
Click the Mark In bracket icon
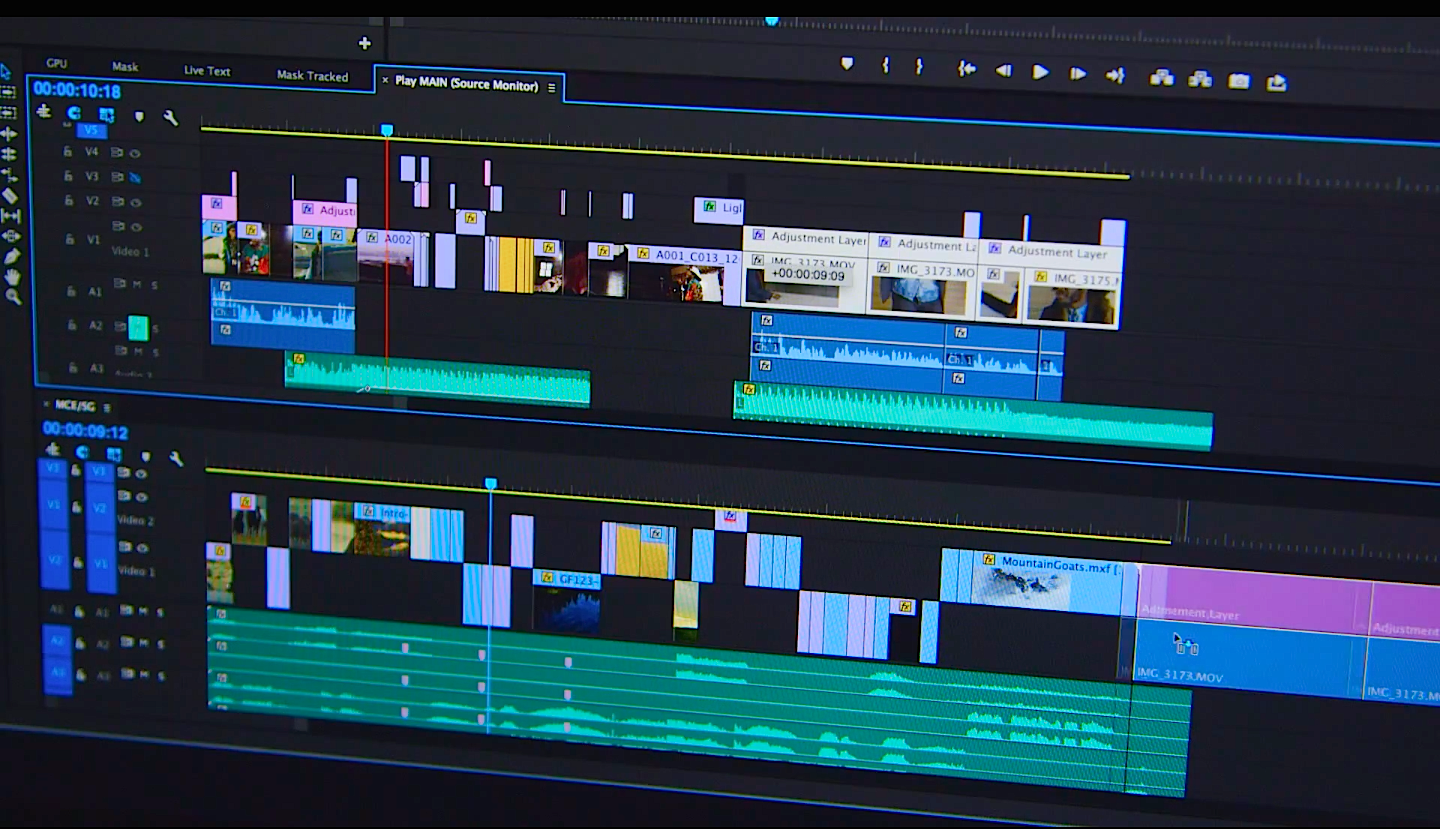pyautogui.click(x=885, y=65)
